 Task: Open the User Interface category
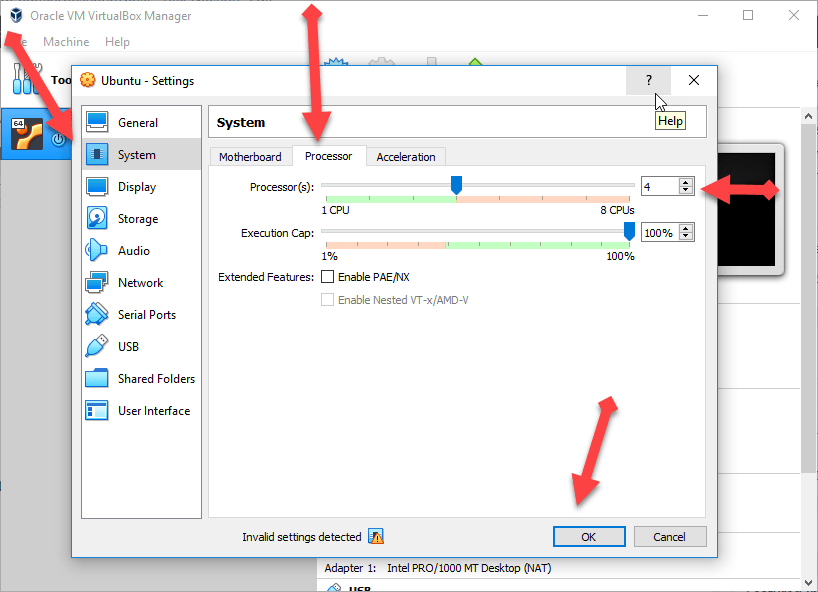153,411
